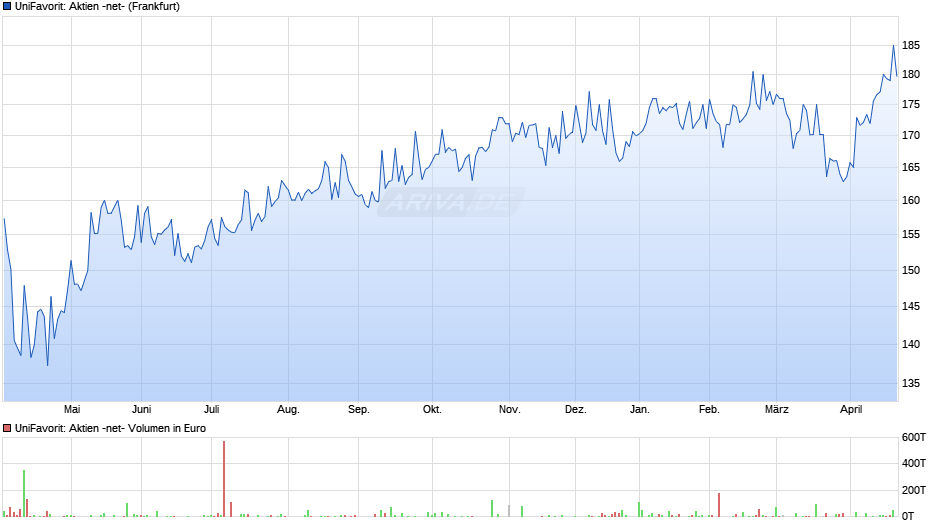Click the 200T volume axis value
Viewport: 940px width, 526px height.
[x=914, y=490]
